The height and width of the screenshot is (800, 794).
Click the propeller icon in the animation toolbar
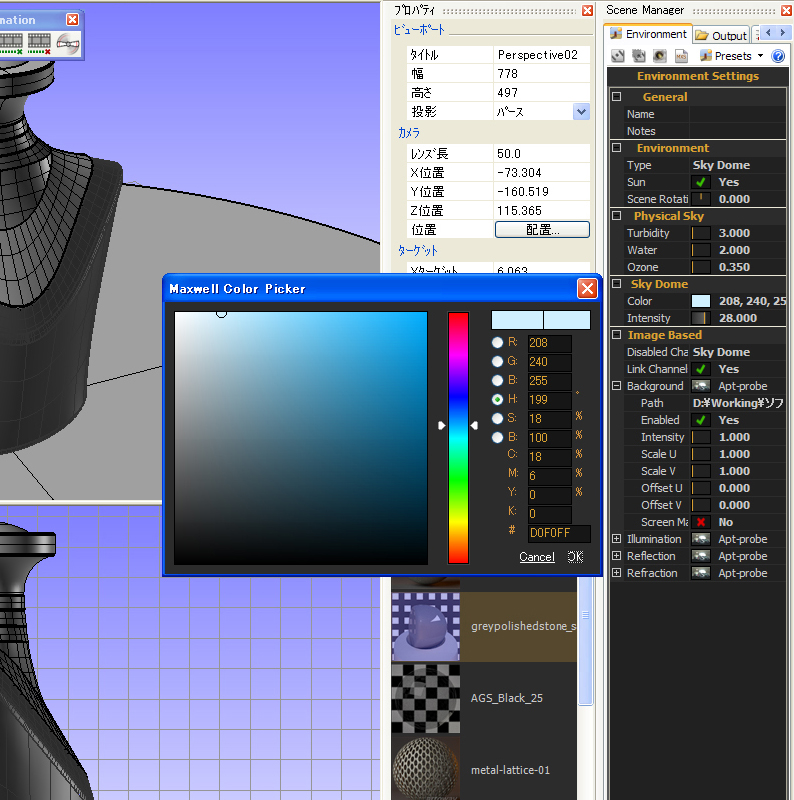coord(67,43)
